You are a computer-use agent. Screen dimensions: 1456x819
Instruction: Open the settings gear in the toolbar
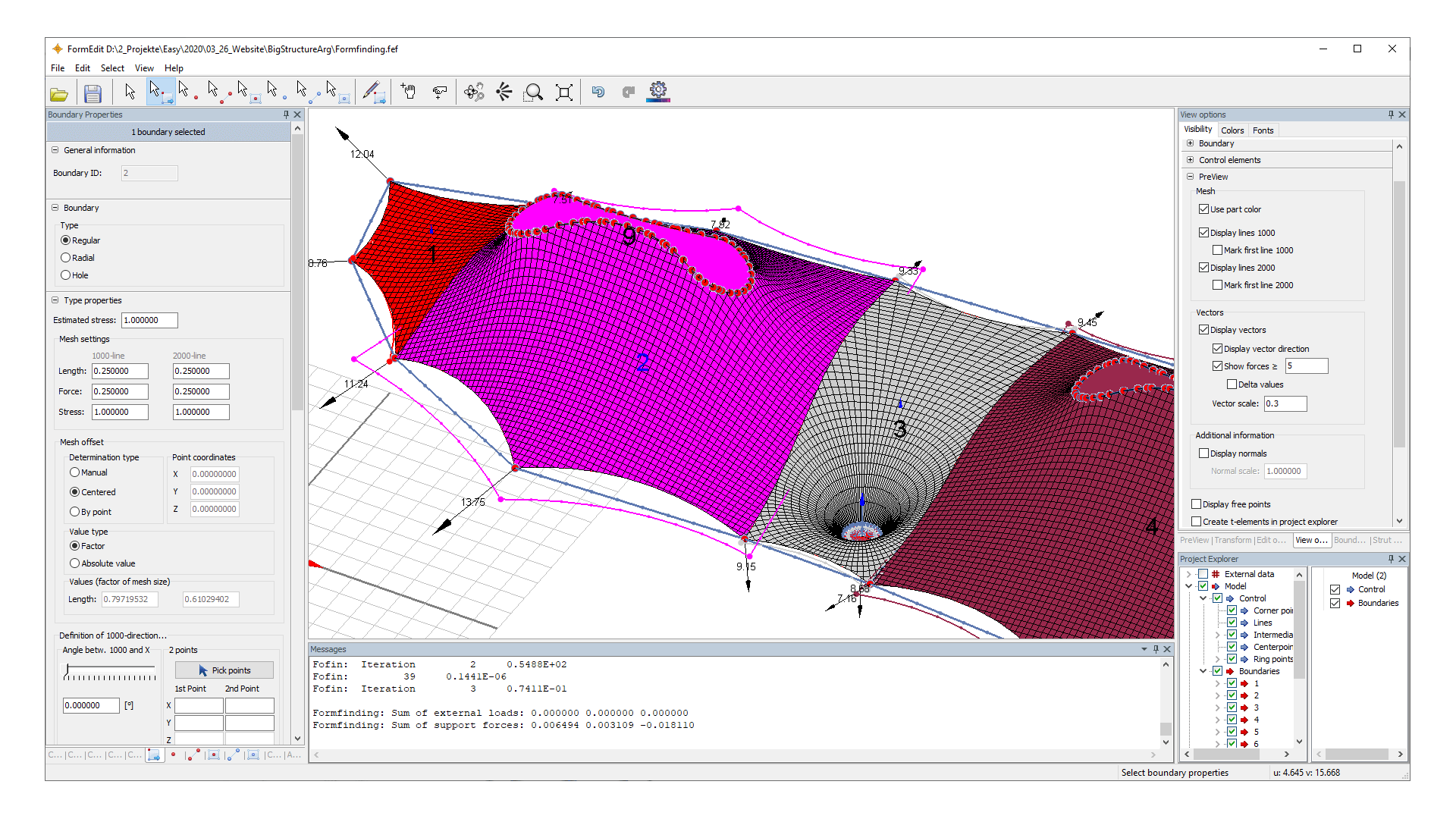(657, 91)
